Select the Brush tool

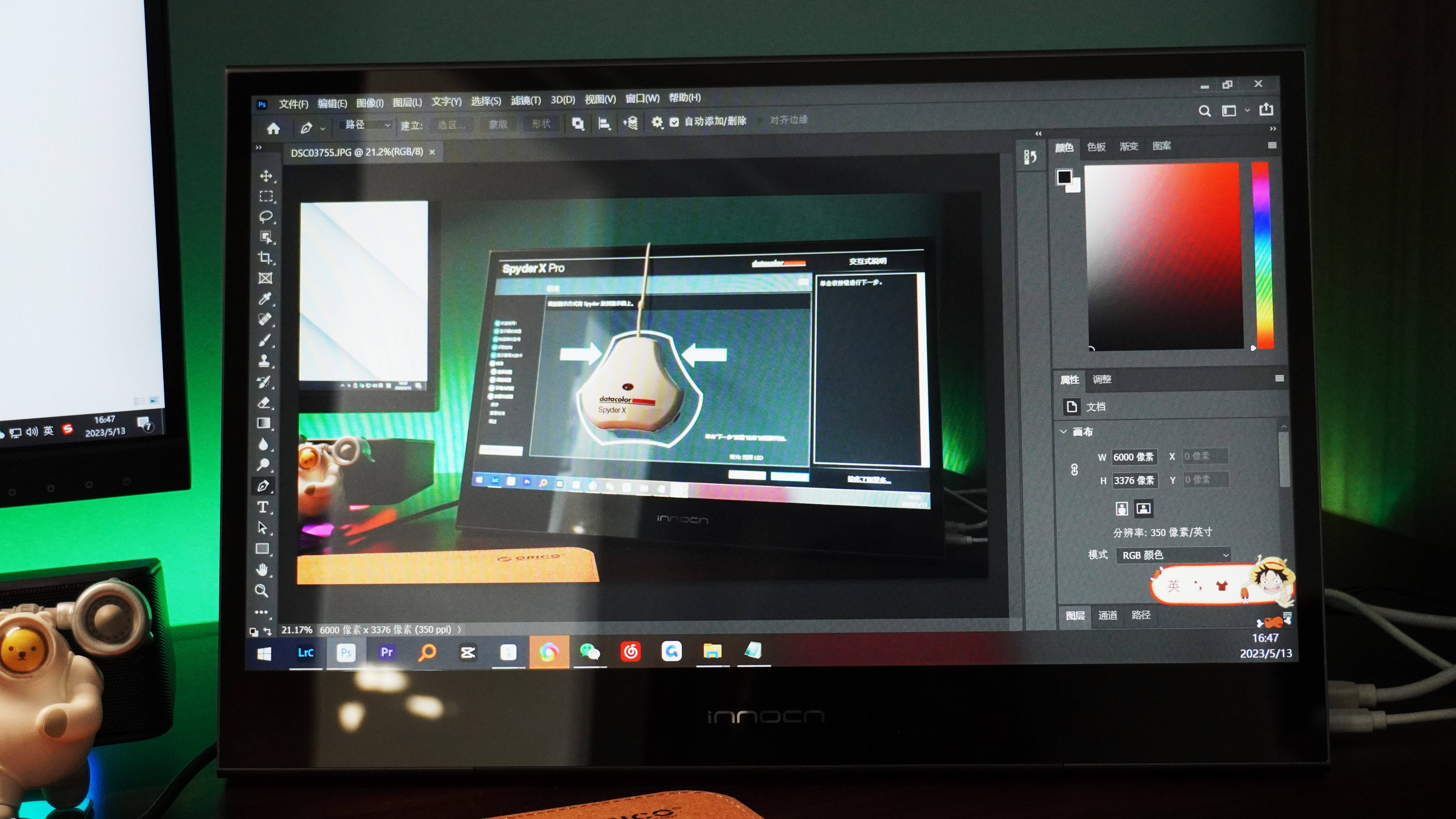pos(265,340)
